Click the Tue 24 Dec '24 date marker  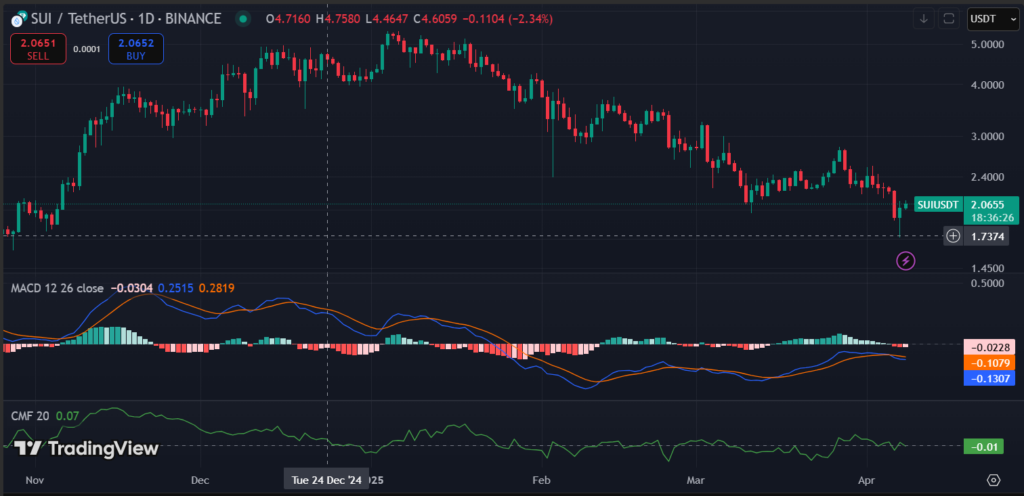coord(327,480)
